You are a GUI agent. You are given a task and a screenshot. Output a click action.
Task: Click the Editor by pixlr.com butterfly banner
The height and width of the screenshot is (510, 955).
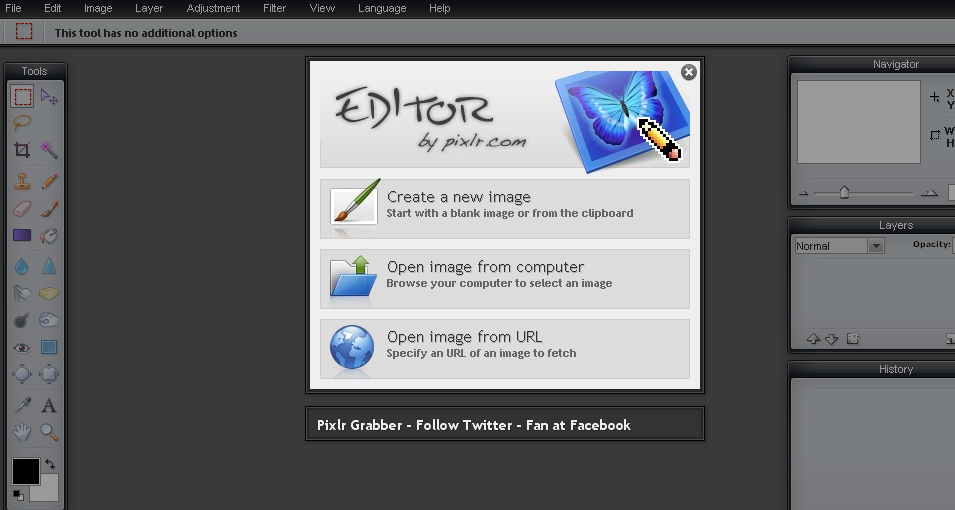pos(505,119)
